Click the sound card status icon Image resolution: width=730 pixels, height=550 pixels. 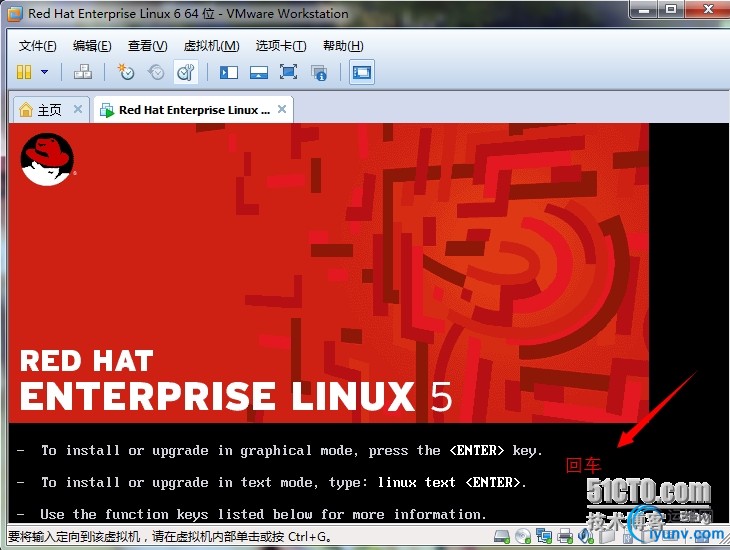(x=585, y=536)
